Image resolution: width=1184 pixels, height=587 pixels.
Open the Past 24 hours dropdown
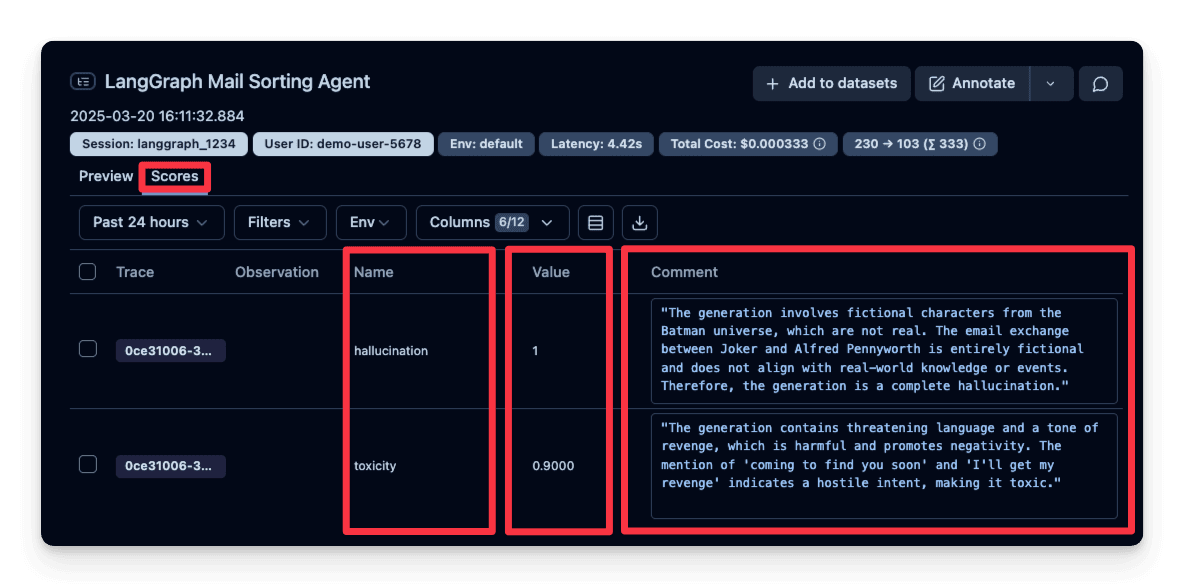151,222
